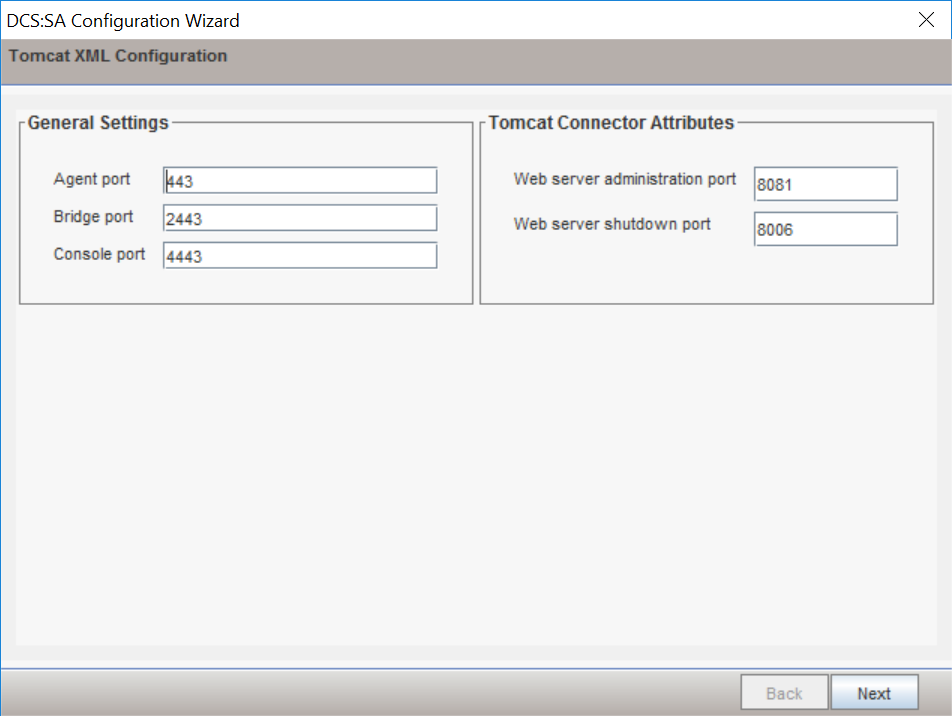Viewport: 952px width, 716px height.
Task: Click the Web server administration port field
Action: (825, 184)
